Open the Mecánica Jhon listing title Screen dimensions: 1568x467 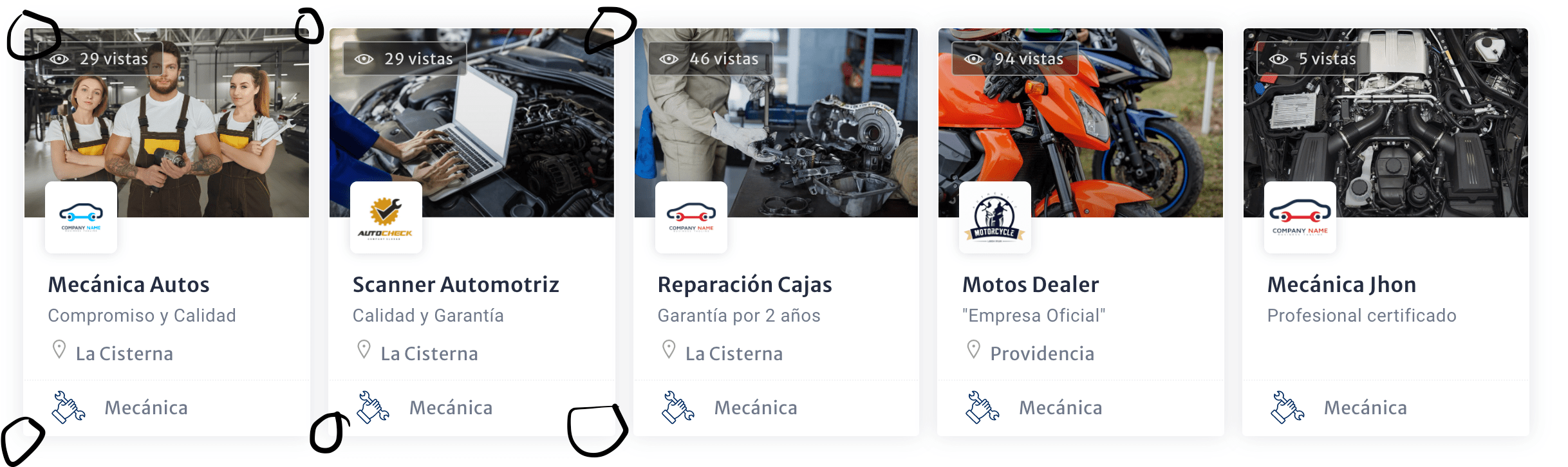[1341, 284]
